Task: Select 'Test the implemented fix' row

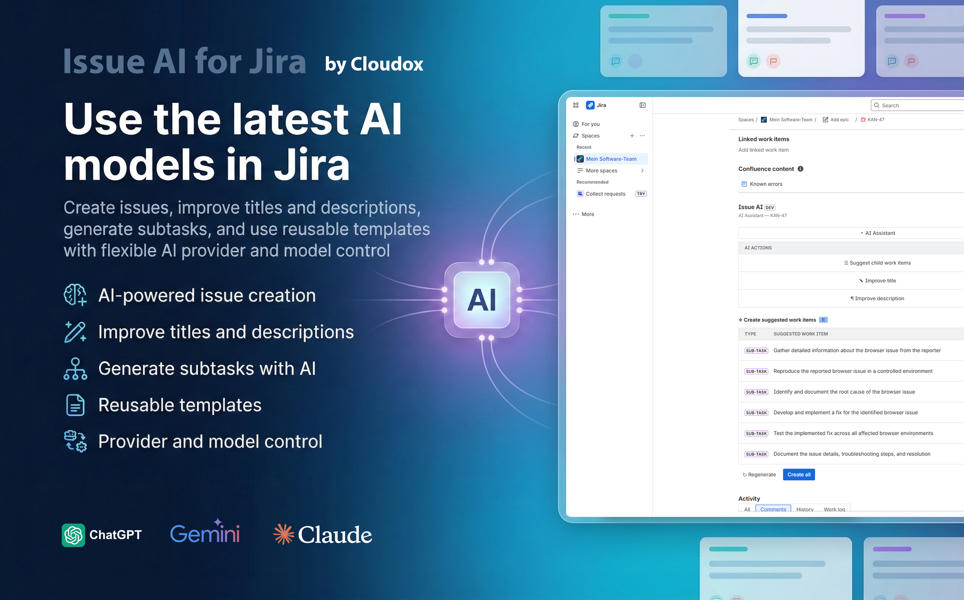Action: [x=851, y=433]
